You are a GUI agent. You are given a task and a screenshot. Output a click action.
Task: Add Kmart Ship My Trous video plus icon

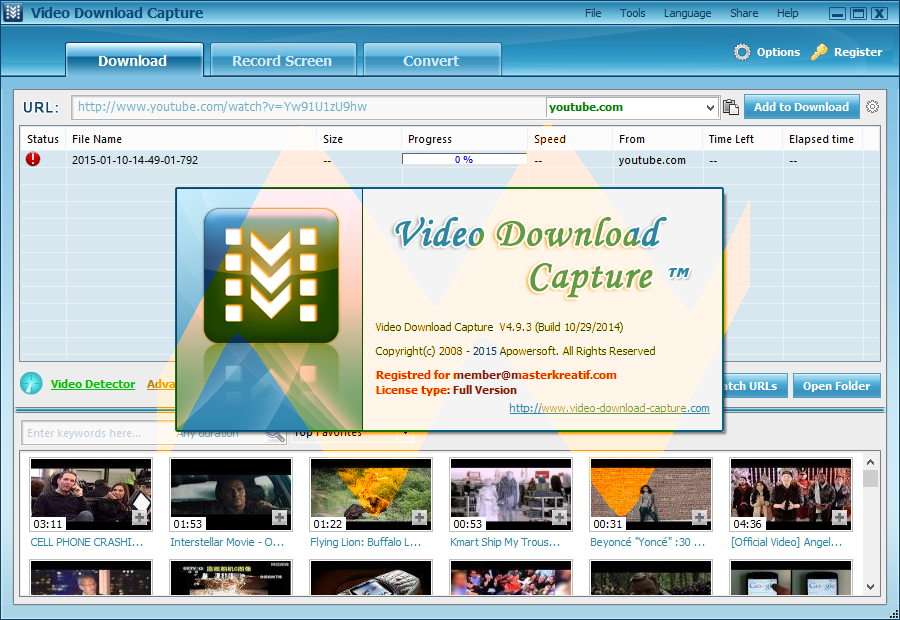[560, 518]
